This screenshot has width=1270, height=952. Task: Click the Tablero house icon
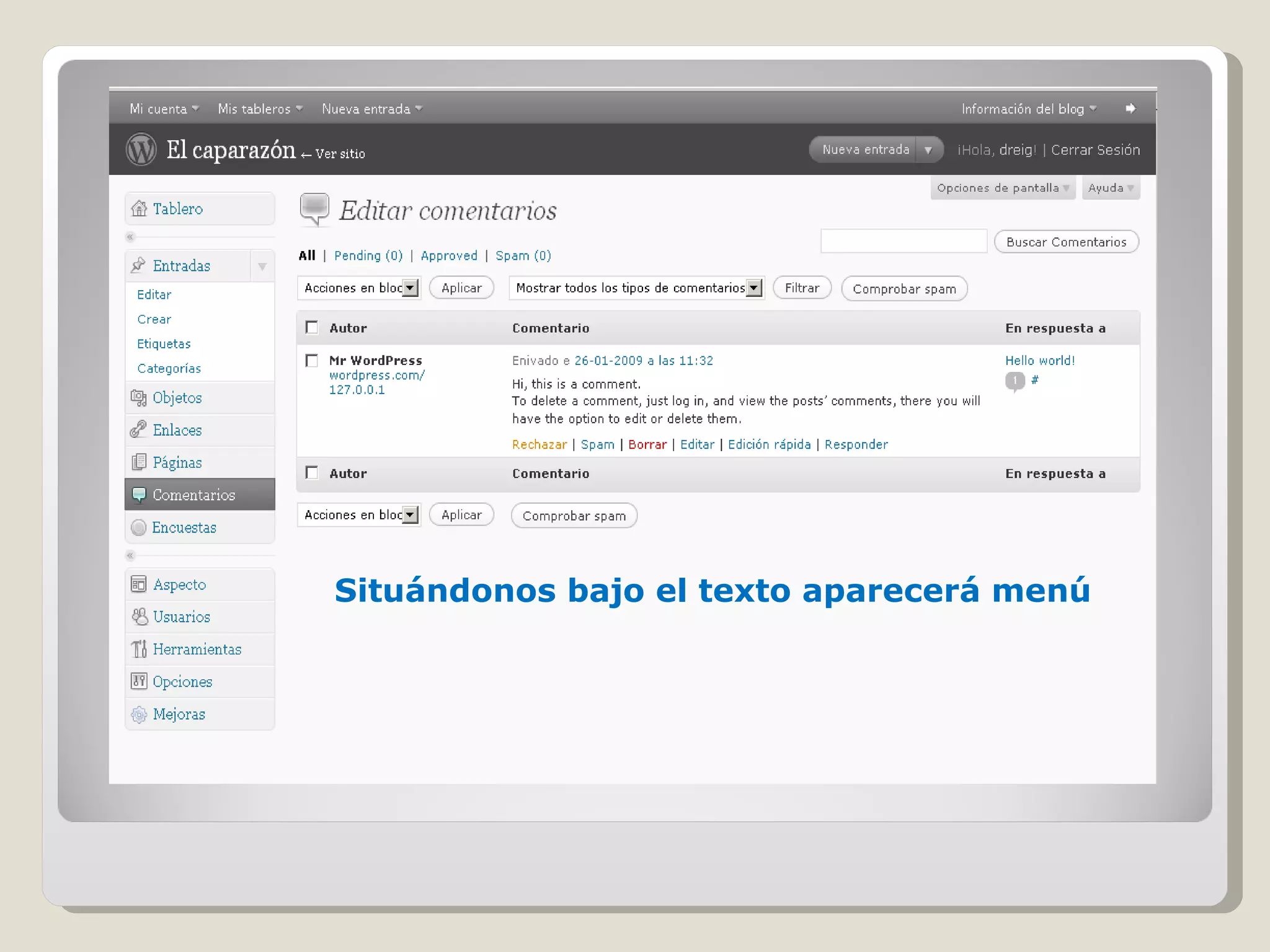pos(139,209)
